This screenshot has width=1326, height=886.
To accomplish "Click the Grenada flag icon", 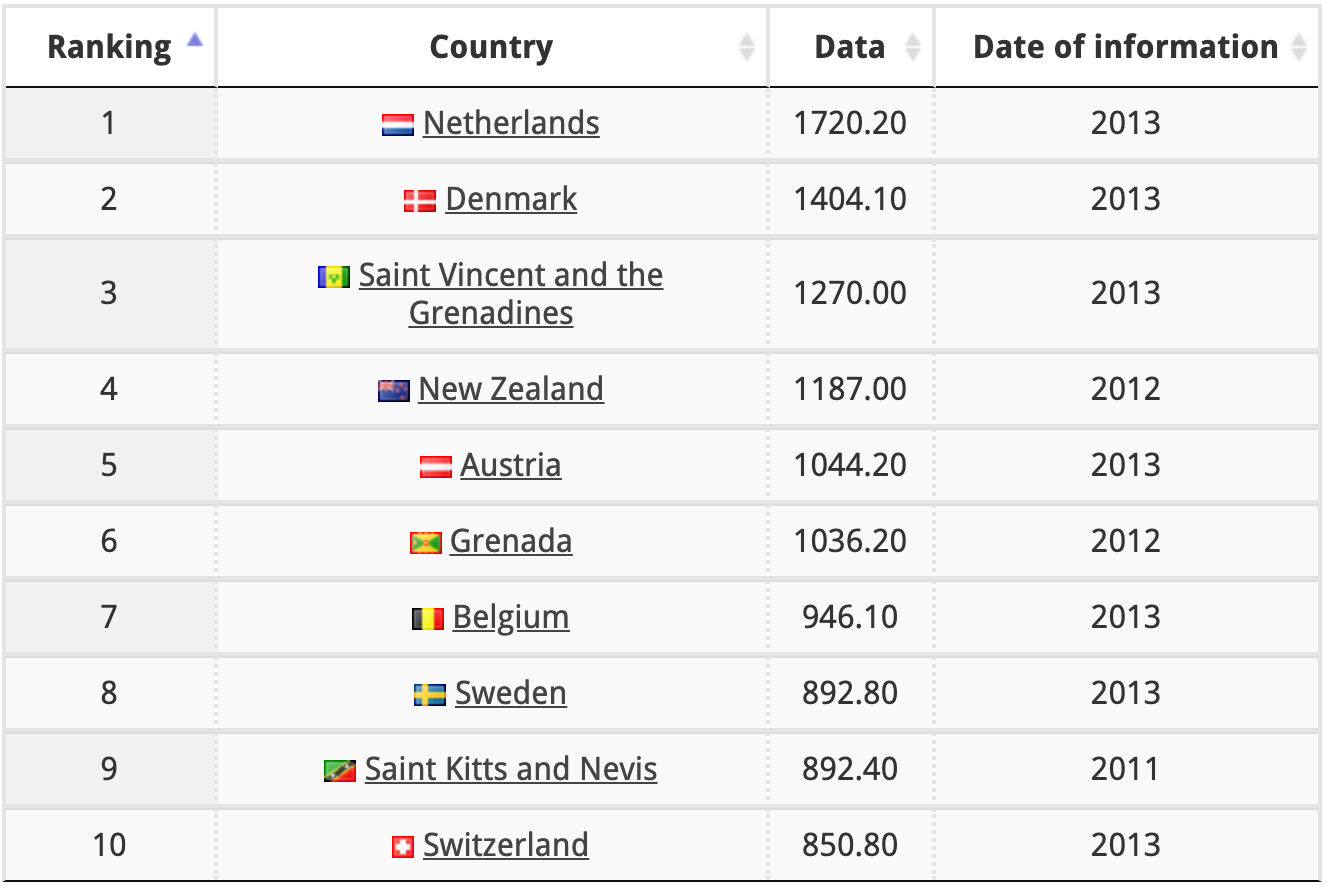I will coord(426,543).
